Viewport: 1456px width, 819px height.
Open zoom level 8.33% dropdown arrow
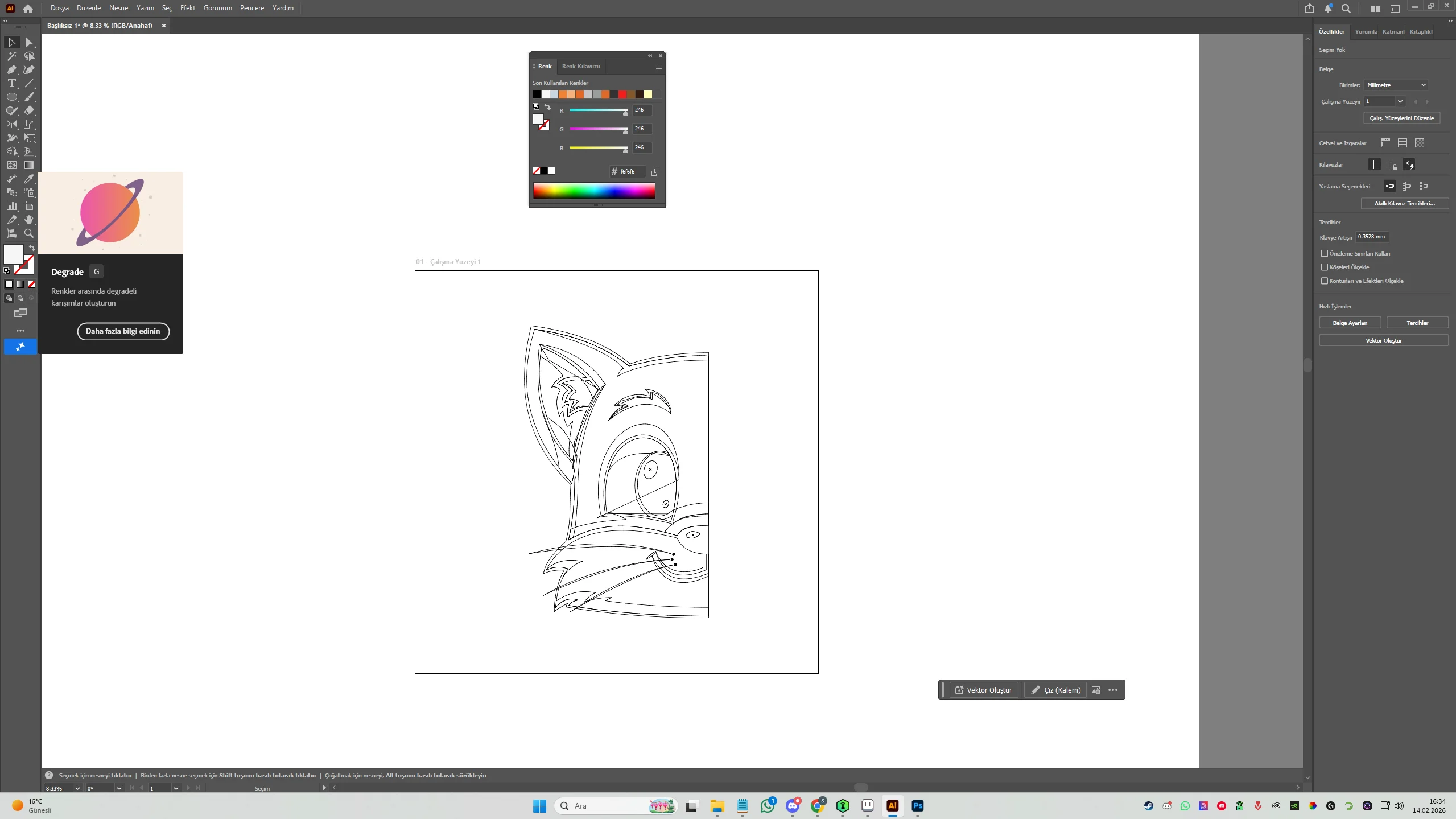click(77, 788)
